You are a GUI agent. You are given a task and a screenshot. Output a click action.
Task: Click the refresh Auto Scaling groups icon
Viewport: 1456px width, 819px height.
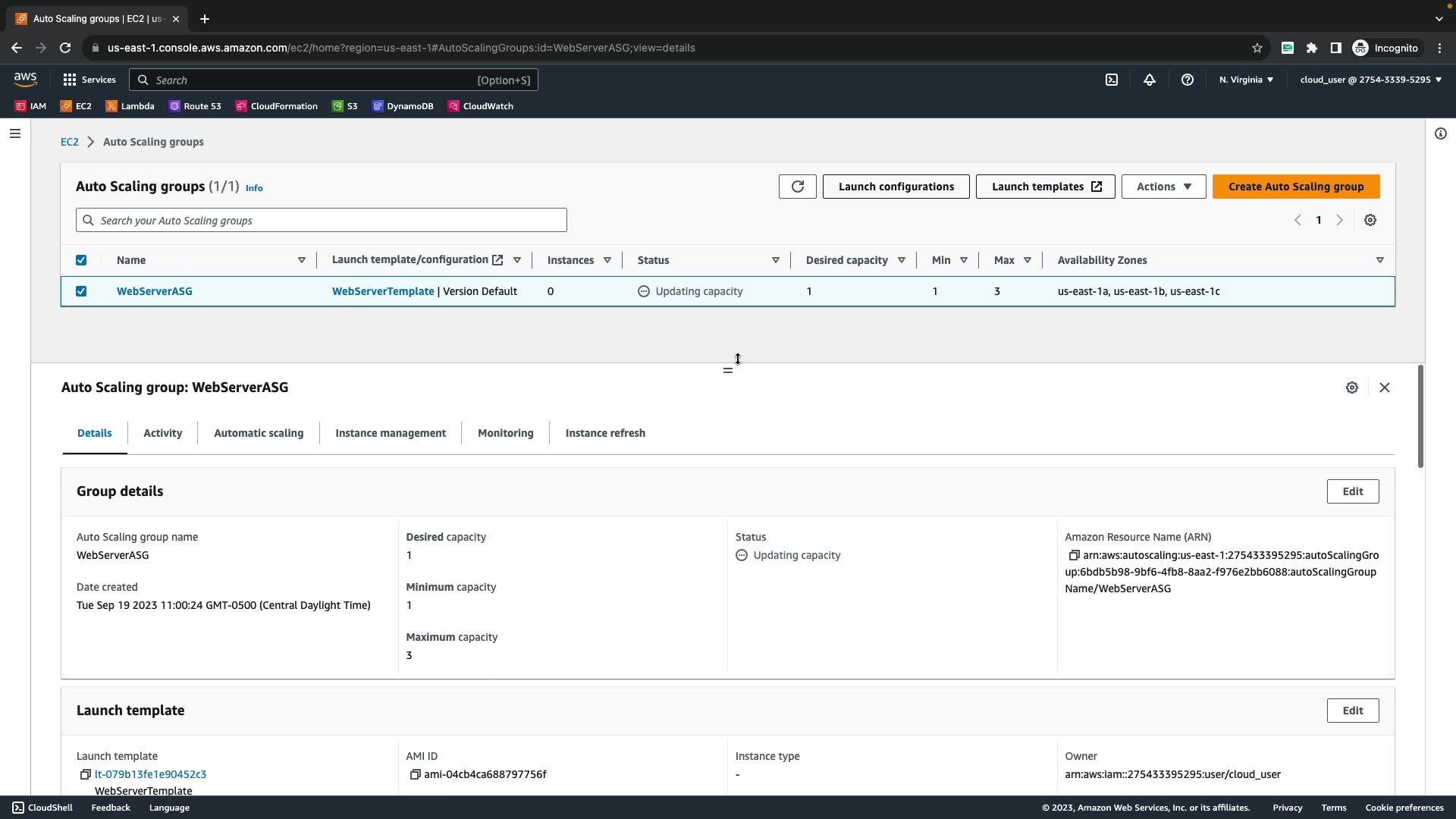click(797, 187)
